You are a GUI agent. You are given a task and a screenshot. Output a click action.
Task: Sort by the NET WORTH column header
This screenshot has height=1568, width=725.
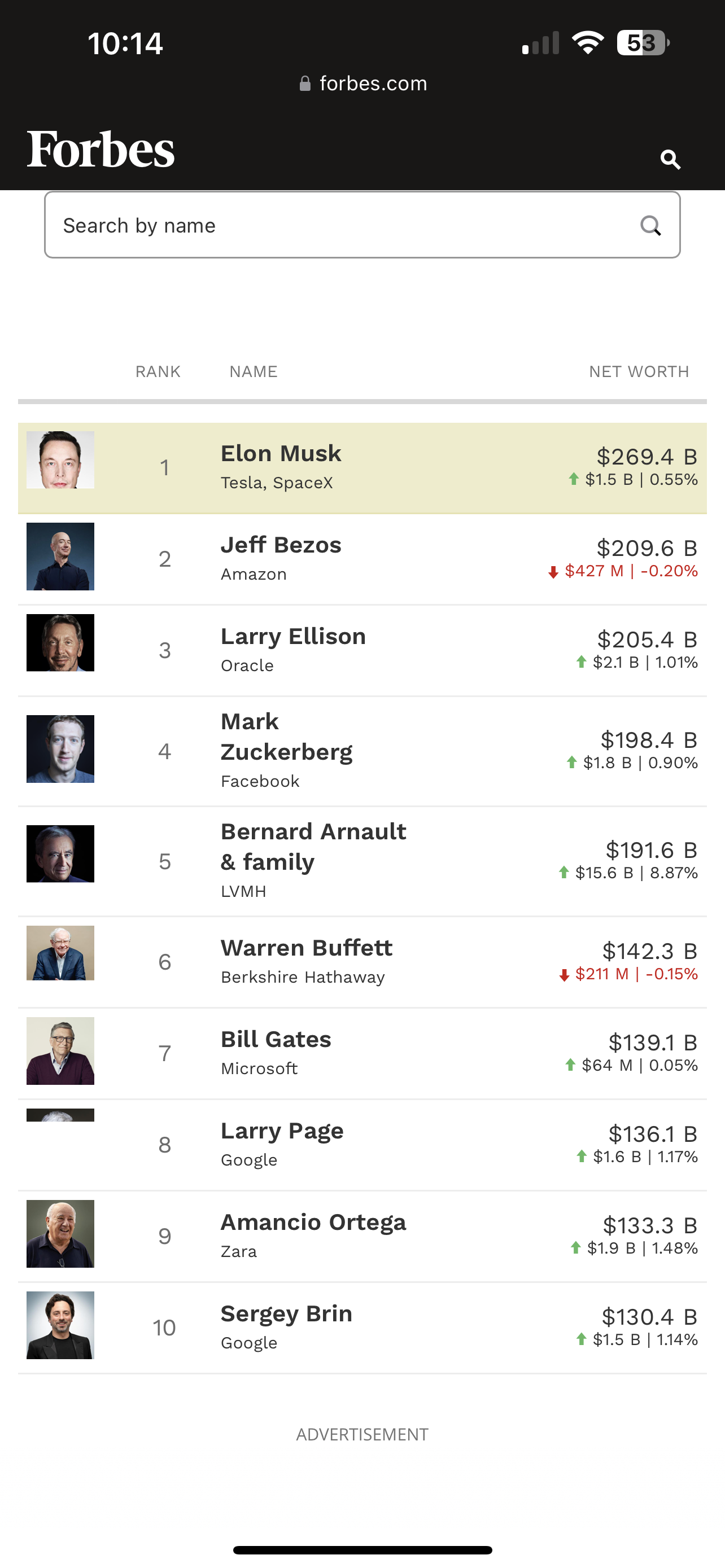(639, 371)
